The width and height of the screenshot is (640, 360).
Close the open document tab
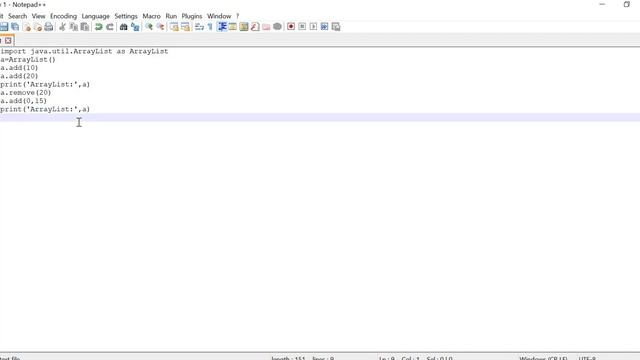click(x=8, y=41)
